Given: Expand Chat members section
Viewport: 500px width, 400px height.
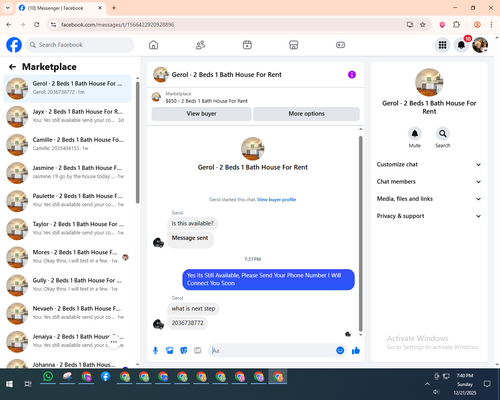Looking at the screenshot, I should [429, 182].
